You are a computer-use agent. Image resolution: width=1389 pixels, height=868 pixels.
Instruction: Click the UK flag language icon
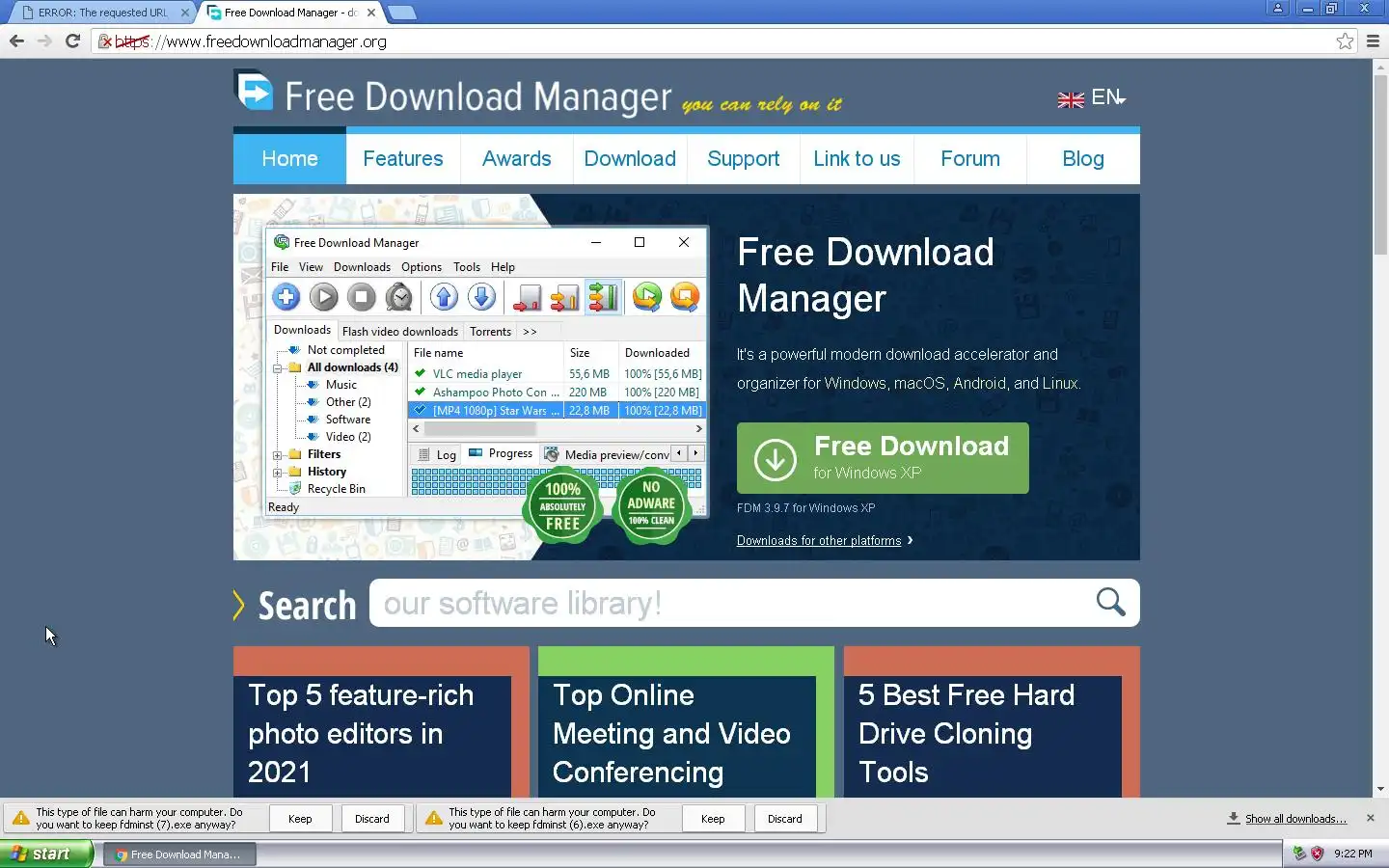[1071, 99]
